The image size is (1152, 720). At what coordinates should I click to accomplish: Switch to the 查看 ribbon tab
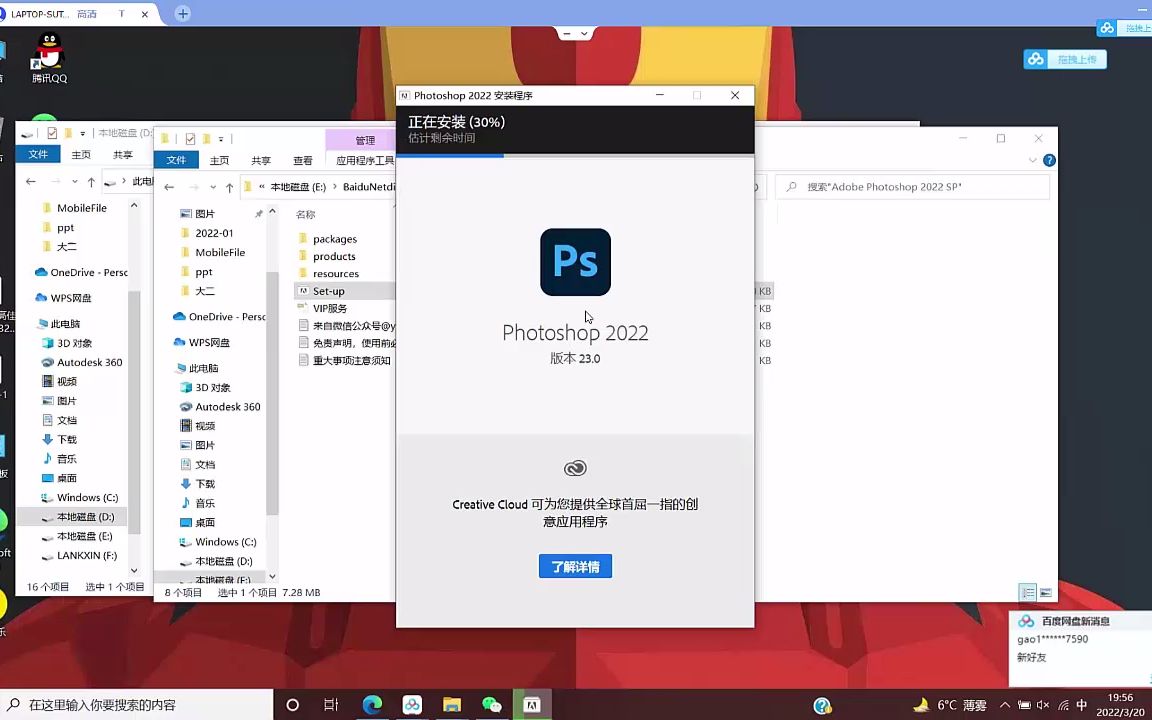(303, 159)
